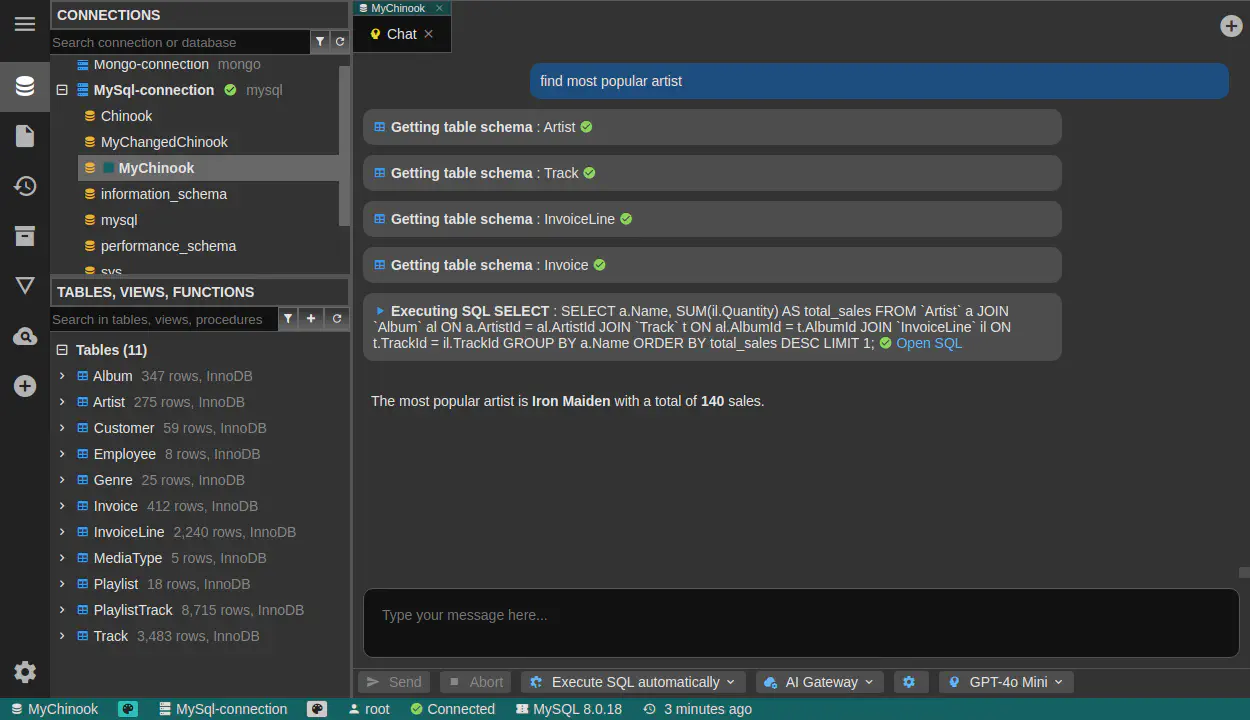Open the AI Gateway provider dropdown
Screen dimensions: 1250x720
tap(819, 682)
